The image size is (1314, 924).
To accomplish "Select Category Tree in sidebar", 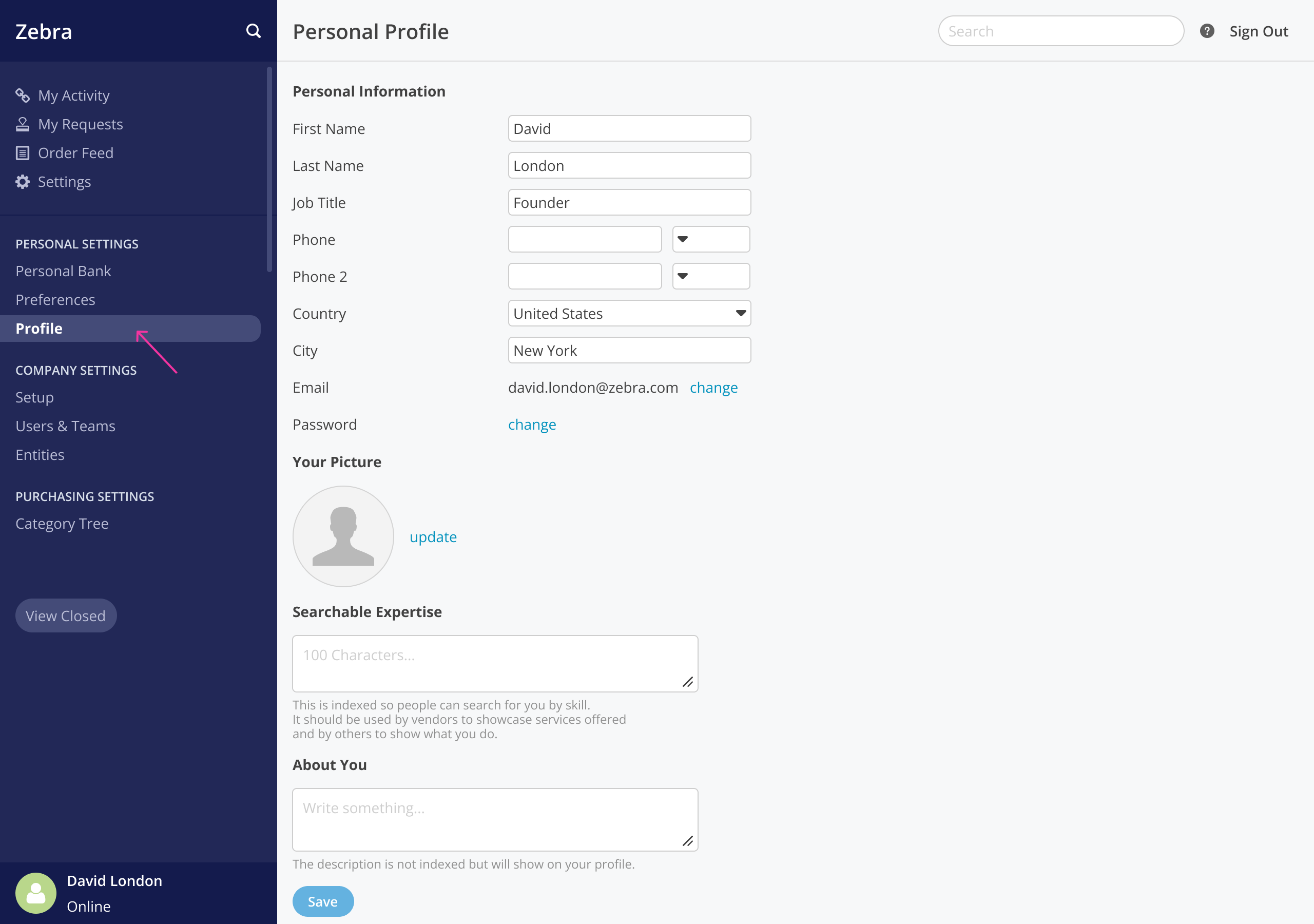I will [x=62, y=523].
